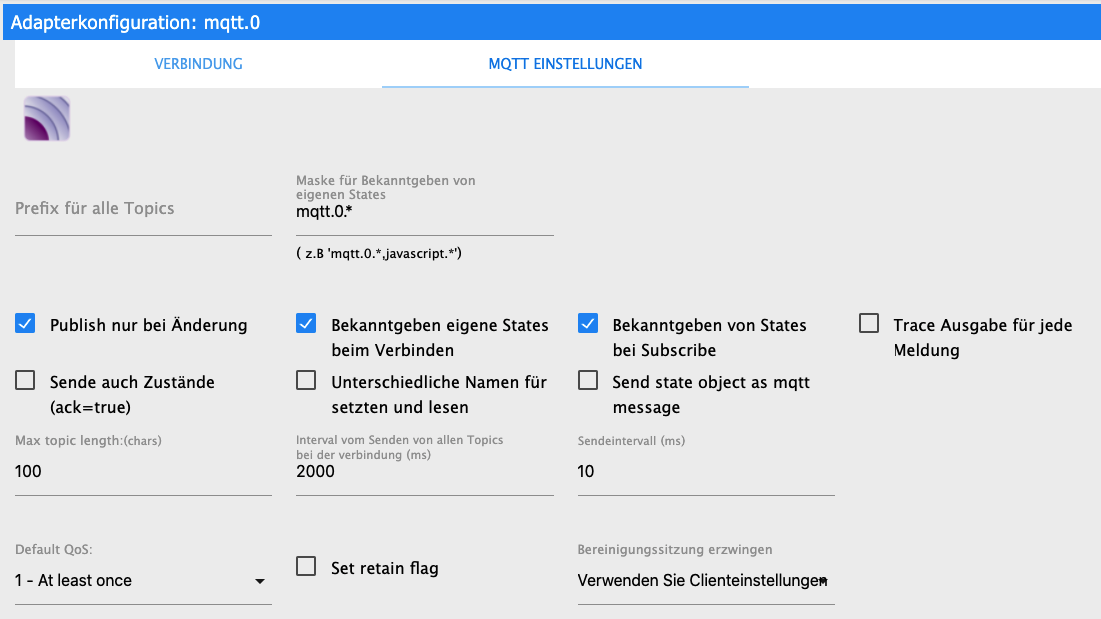Click the Default QoS dropdown arrow
The image size is (1101, 619).
[260, 582]
